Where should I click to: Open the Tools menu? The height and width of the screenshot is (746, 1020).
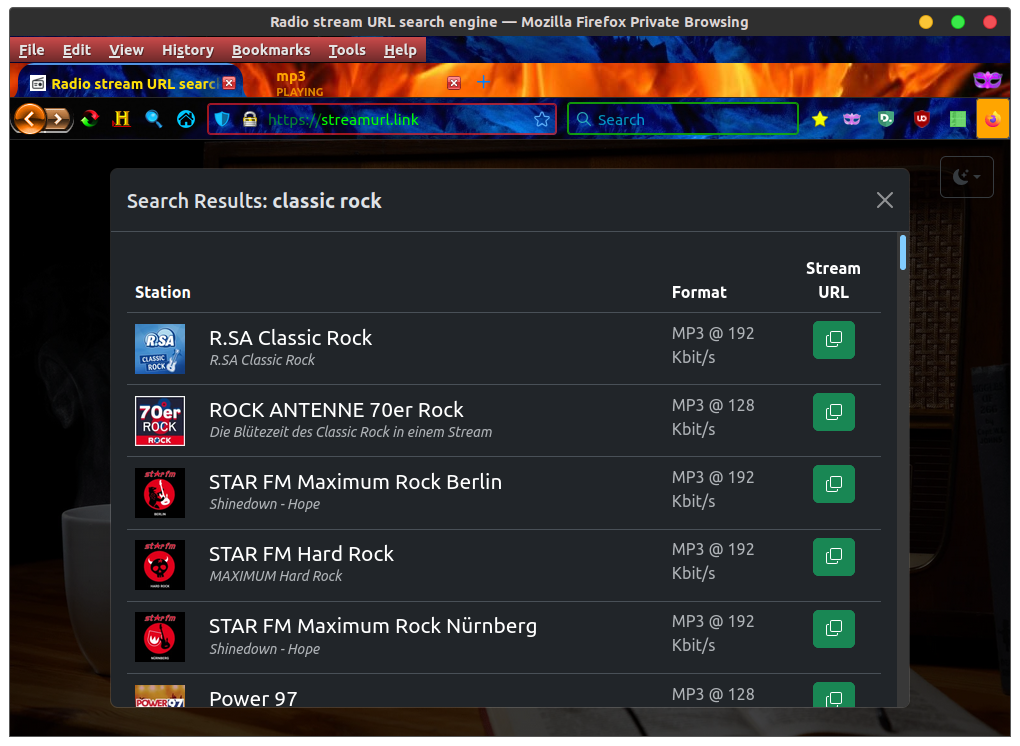[x=347, y=50]
